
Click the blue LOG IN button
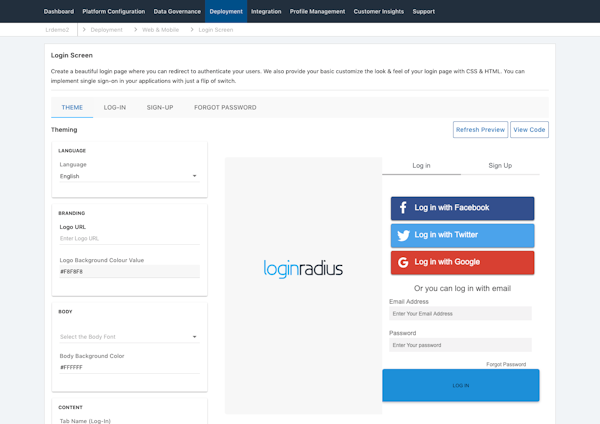point(461,385)
